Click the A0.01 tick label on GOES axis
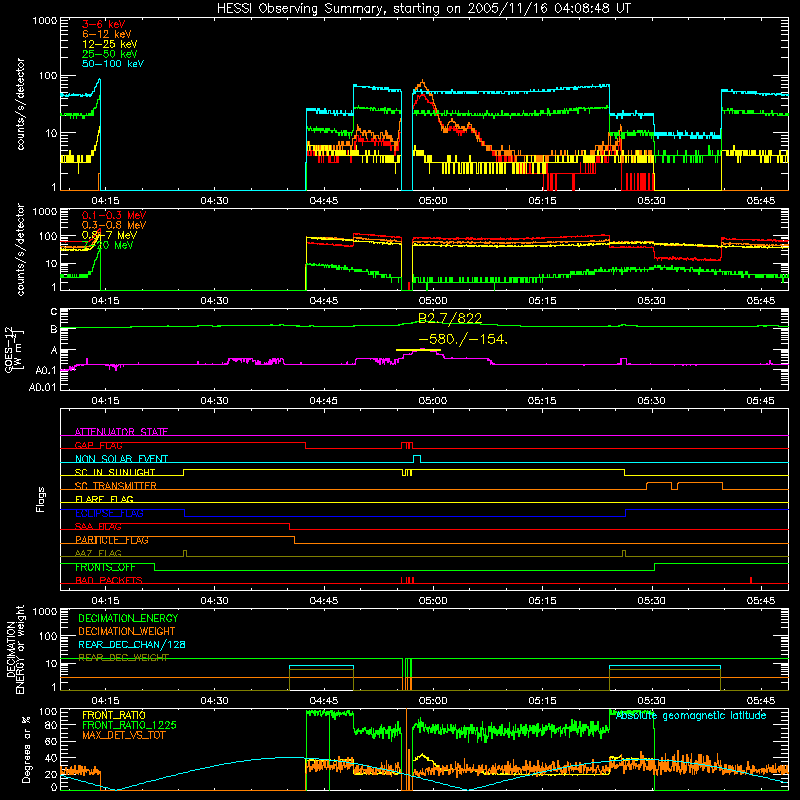This screenshot has height=800, width=800. tap(42, 387)
